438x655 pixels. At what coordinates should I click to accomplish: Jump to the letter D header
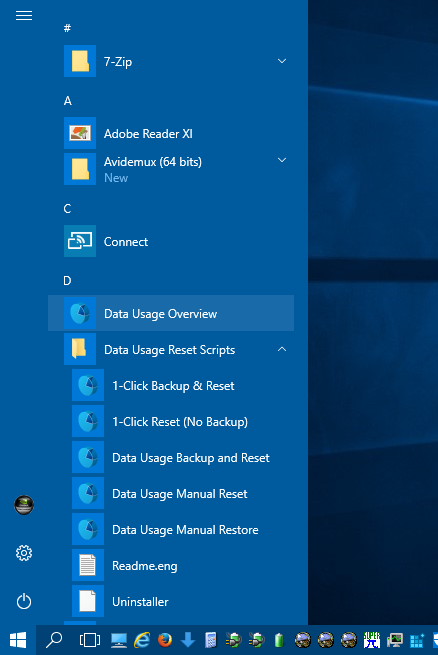point(67,281)
